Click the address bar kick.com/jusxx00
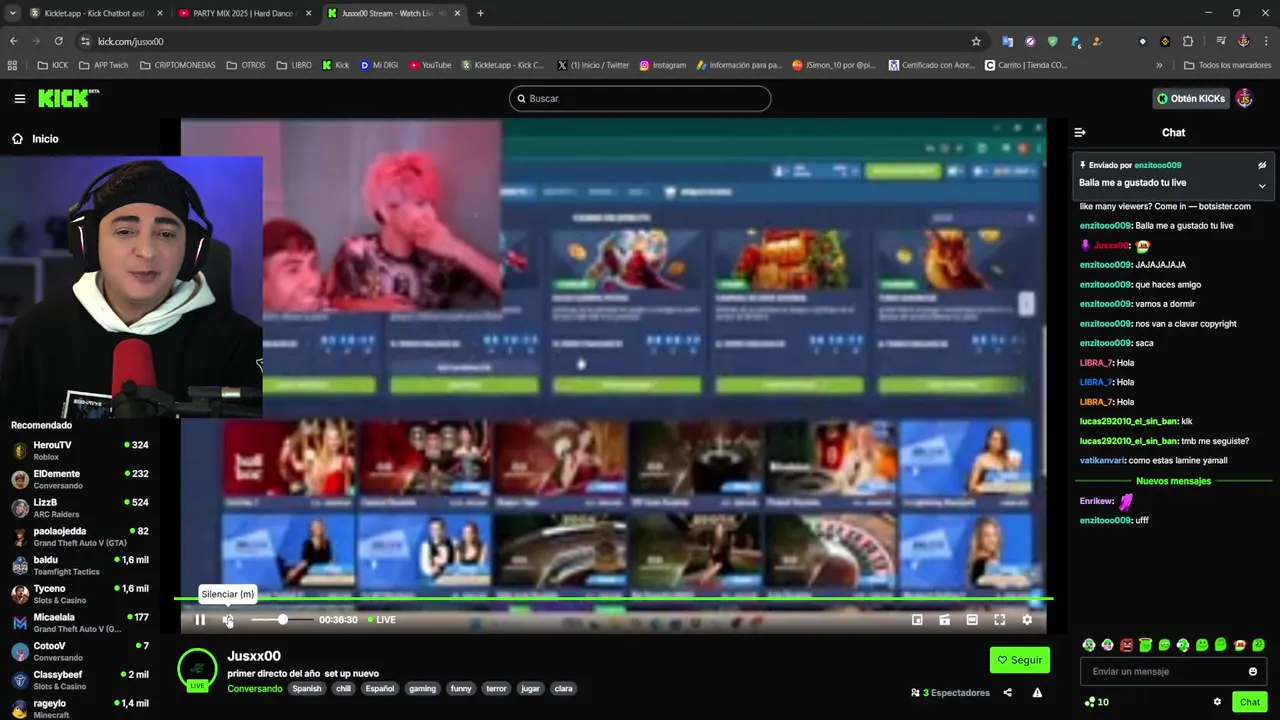Viewport: 1280px width, 720px height. (130, 41)
